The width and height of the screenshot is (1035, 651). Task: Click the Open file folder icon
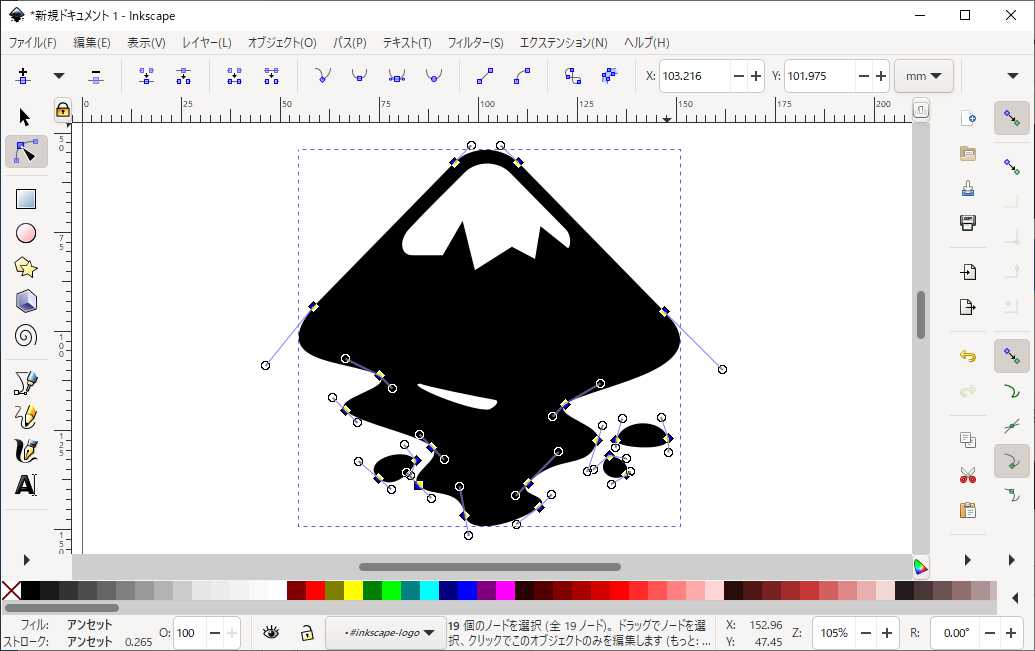(968, 153)
